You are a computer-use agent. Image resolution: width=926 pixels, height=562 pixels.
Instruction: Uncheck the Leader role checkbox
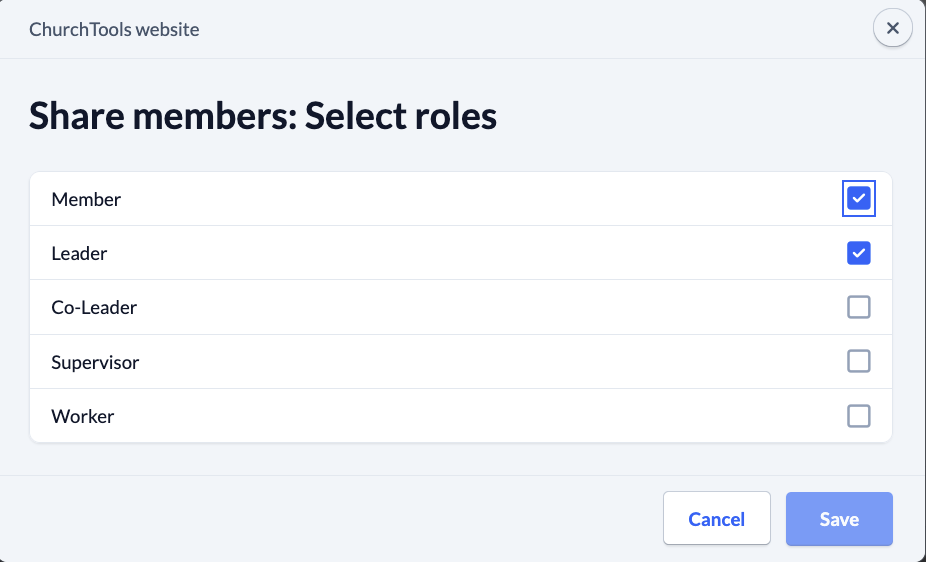click(x=859, y=253)
